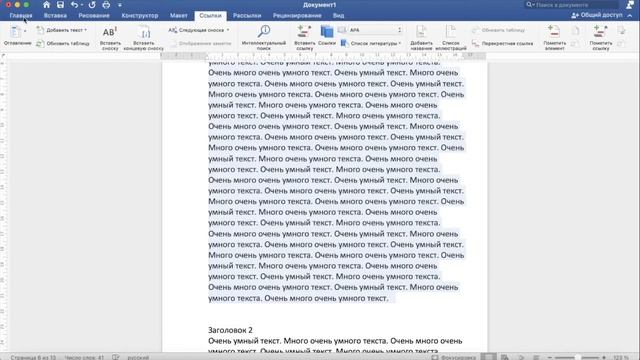Click the Число слов word count
The width and height of the screenshot is (640, 360).
[84, 357]
